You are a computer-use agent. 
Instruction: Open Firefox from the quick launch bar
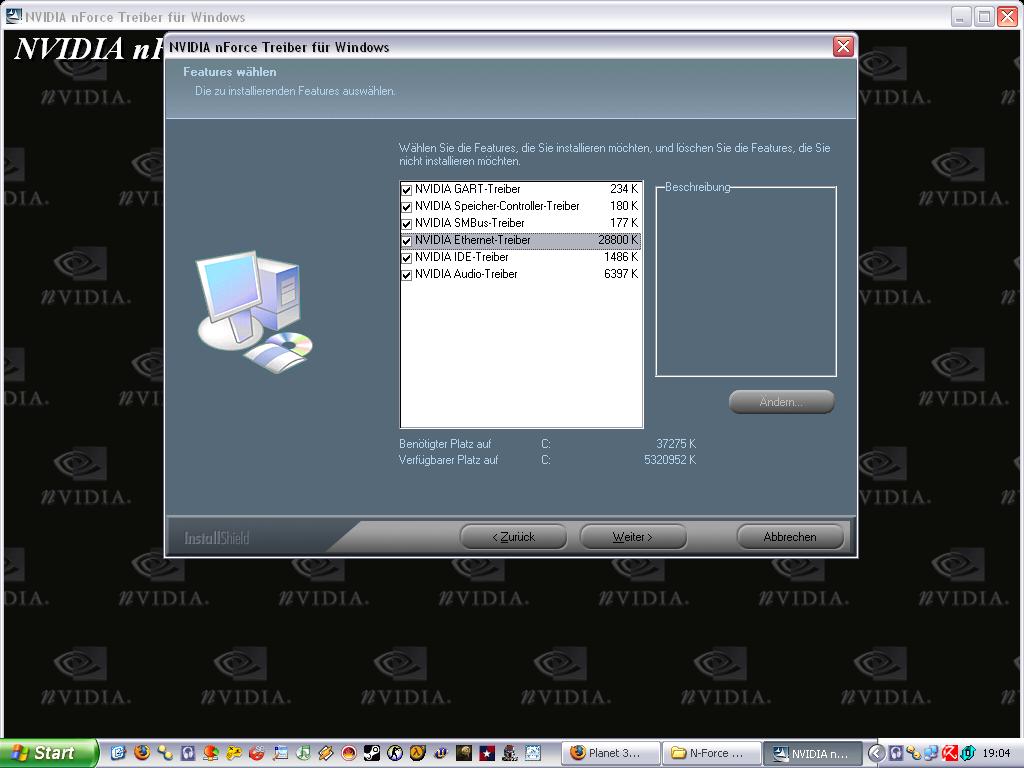[142, 752]
